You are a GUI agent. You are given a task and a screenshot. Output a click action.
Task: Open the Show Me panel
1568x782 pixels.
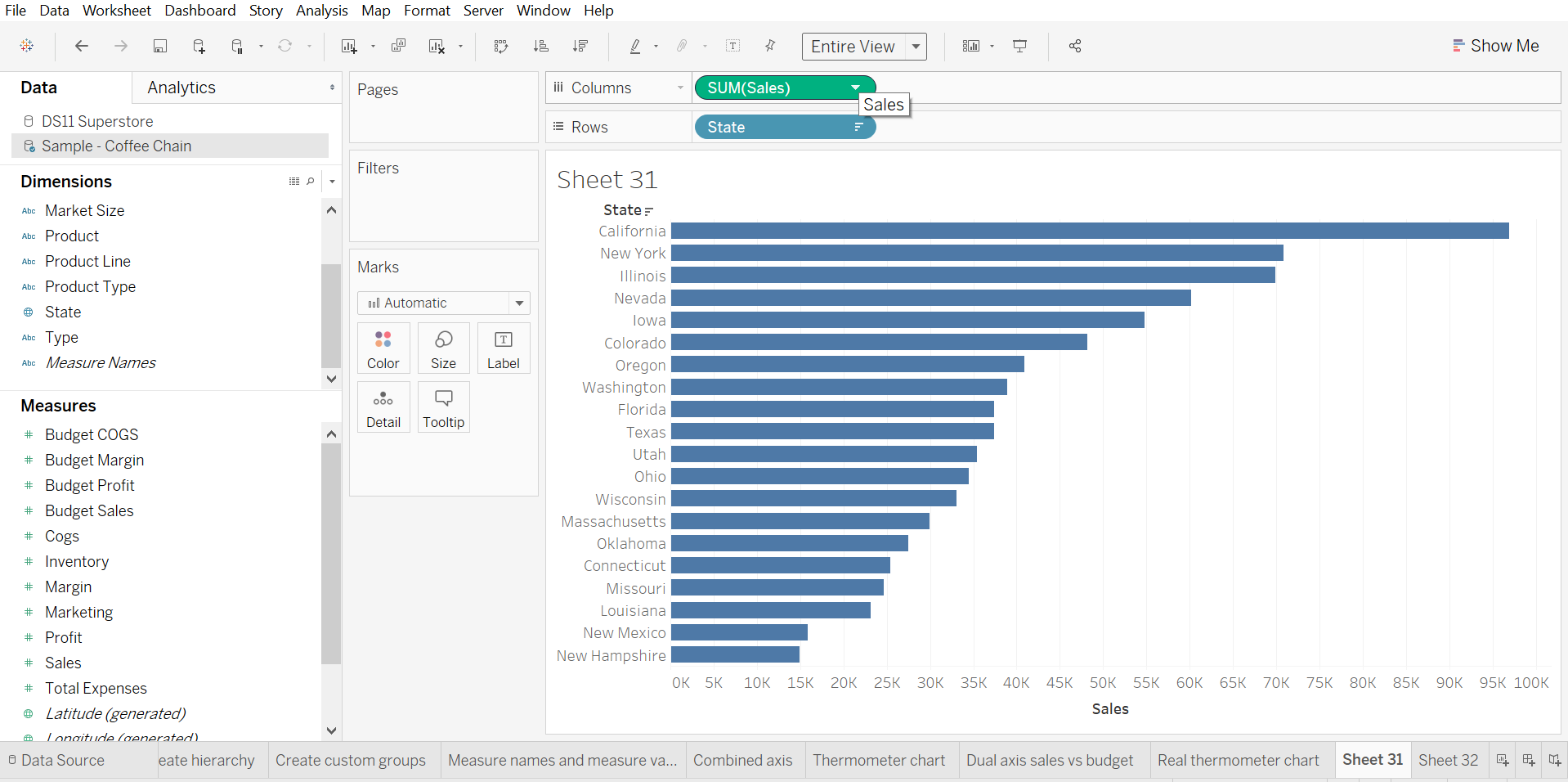pos(1496,45)
